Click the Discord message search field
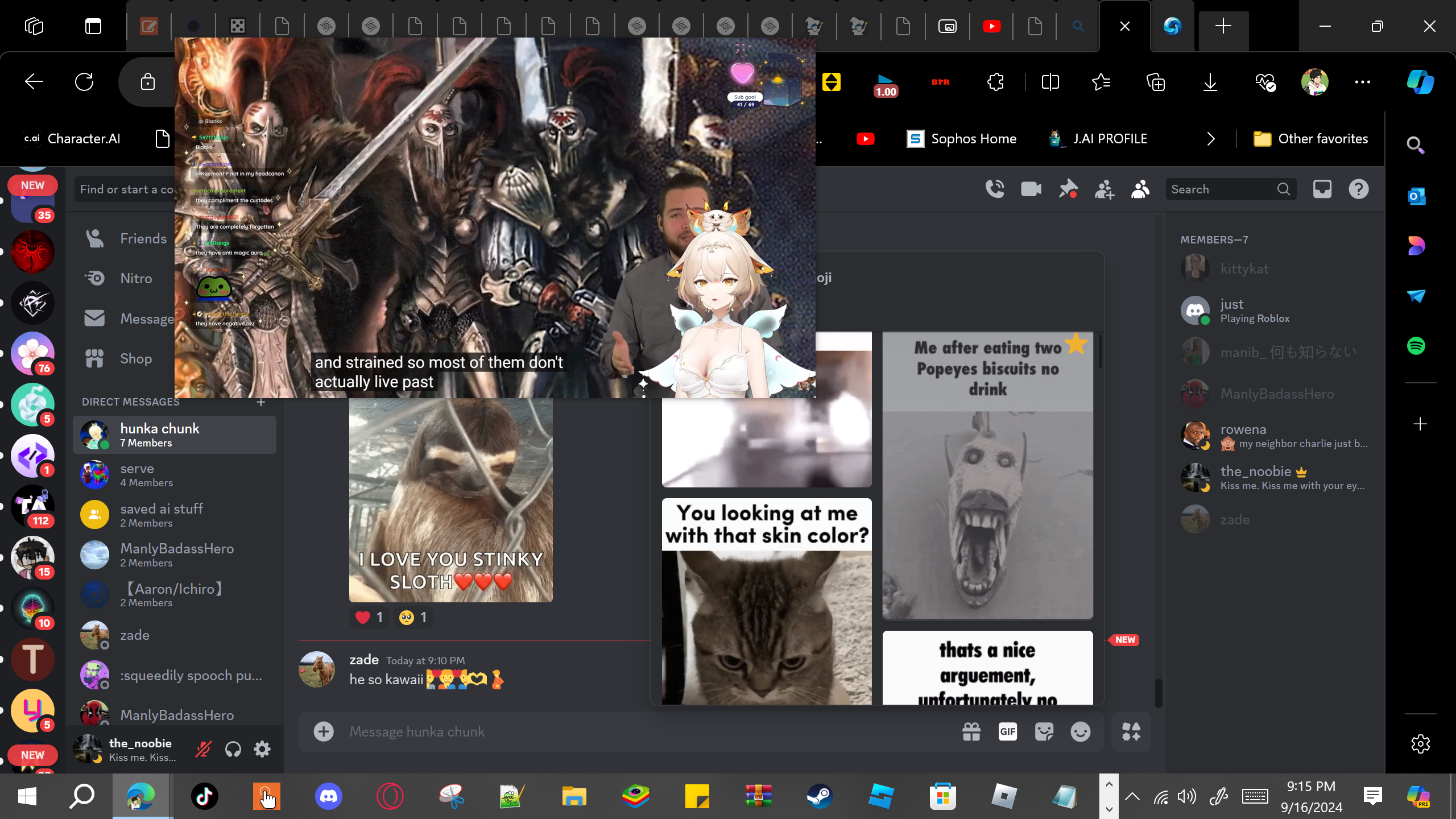Screen dimensions: 1456x819 point(1231,189)
